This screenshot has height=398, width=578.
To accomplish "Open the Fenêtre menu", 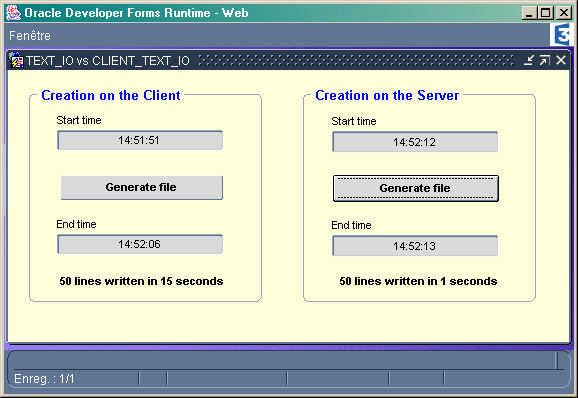I will (29, 36).
